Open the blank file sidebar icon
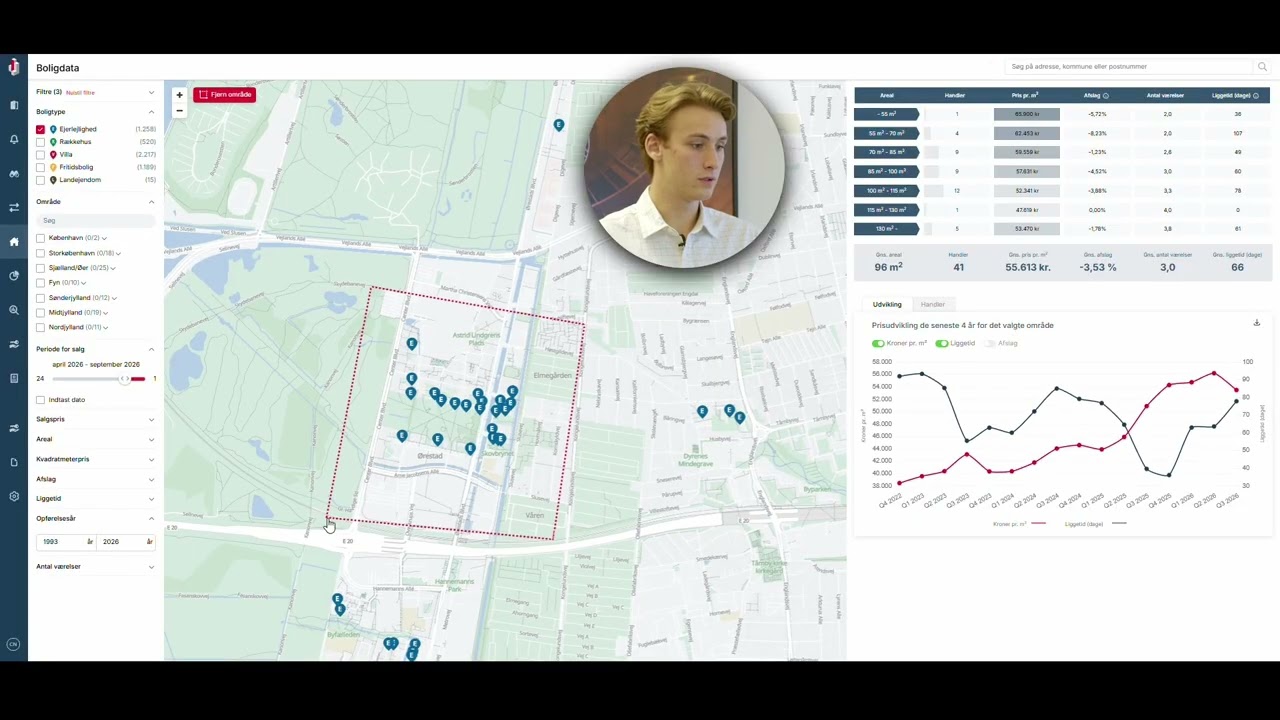Screen dimensions: 1280x720 14,462
